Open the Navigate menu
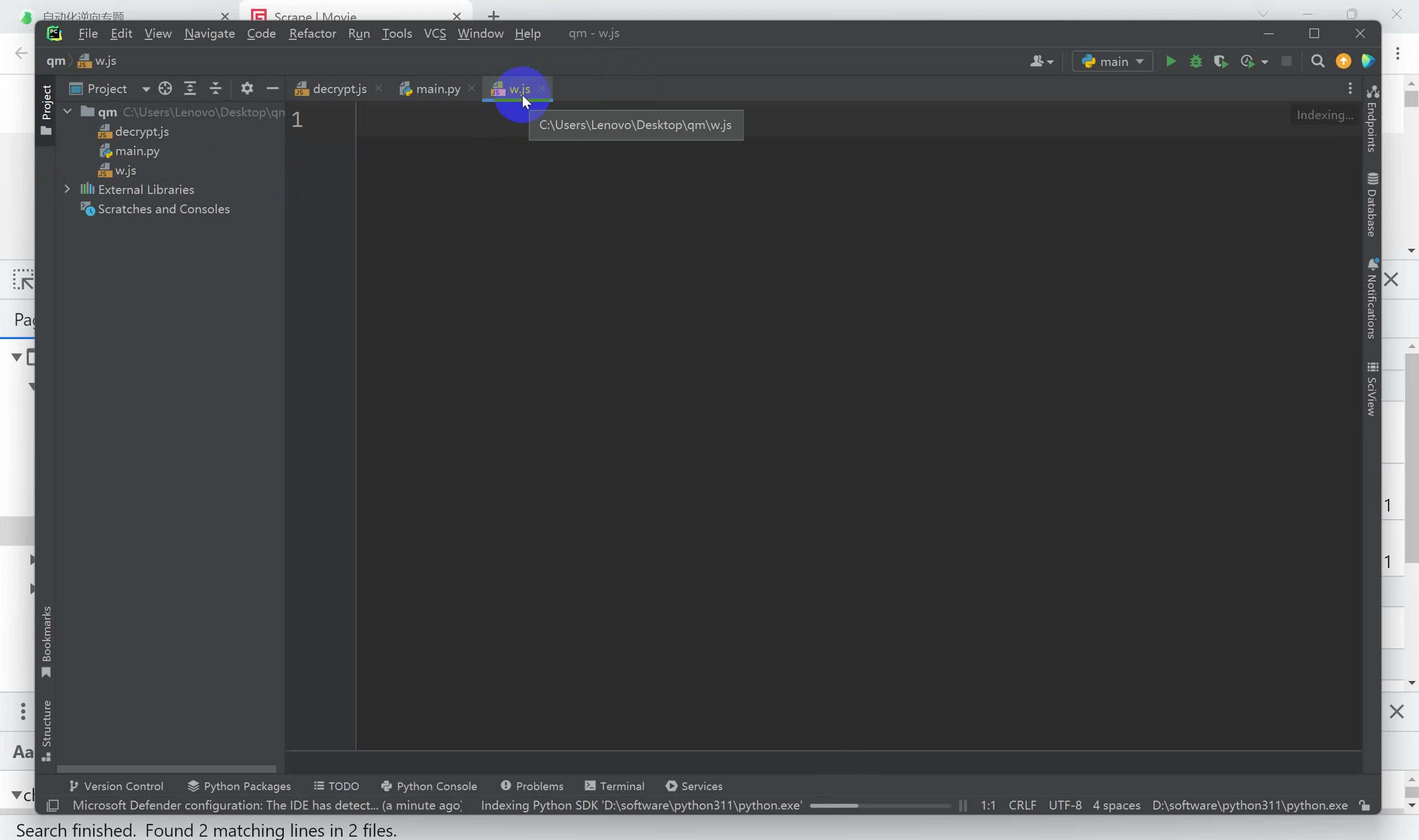Image resolution: width=1419 pixels, height=840 pixels. point(209,33)
